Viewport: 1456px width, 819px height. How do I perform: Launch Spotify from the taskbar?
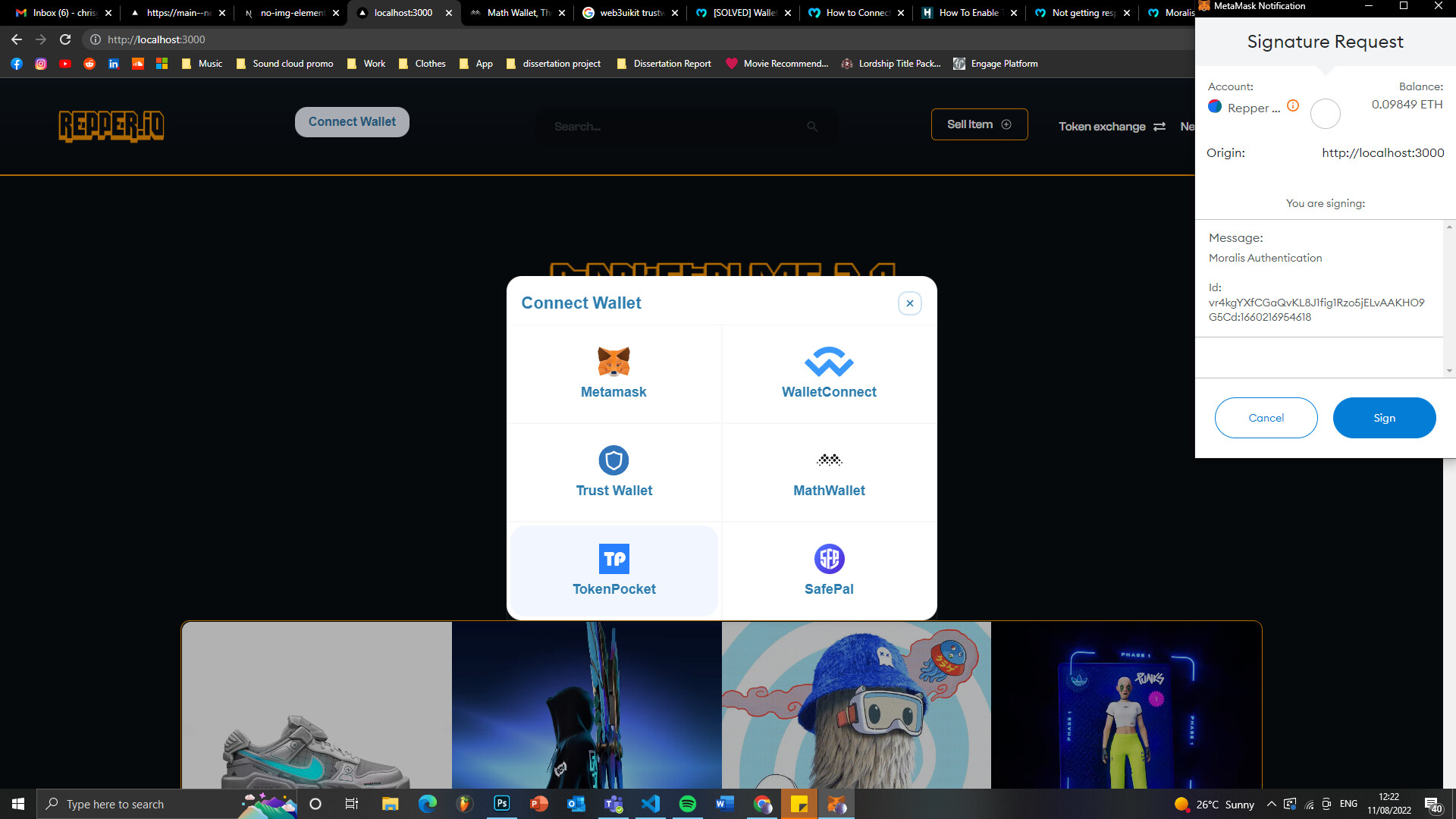688,804
